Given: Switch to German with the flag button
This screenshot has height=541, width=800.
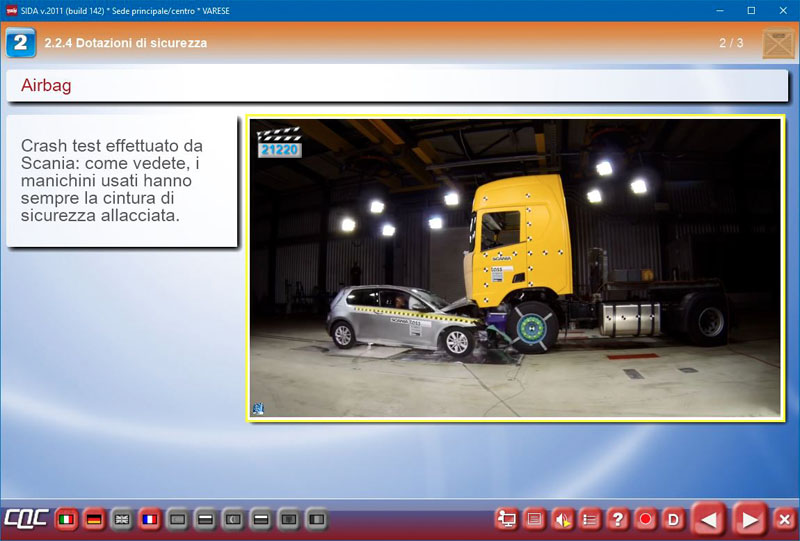Looking at the screenshot, I should (94, 519).
